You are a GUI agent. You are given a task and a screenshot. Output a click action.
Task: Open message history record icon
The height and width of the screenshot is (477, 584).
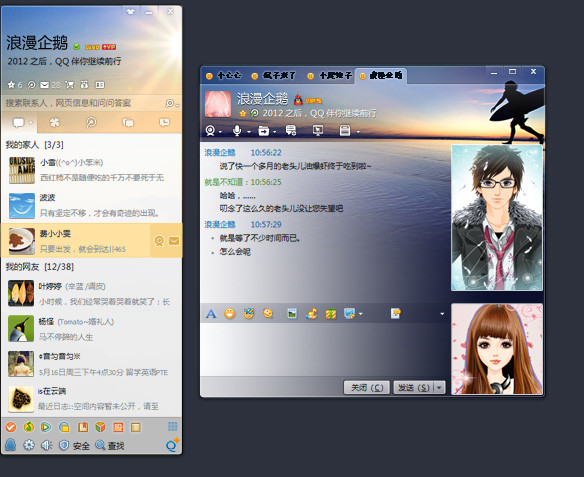396,314
